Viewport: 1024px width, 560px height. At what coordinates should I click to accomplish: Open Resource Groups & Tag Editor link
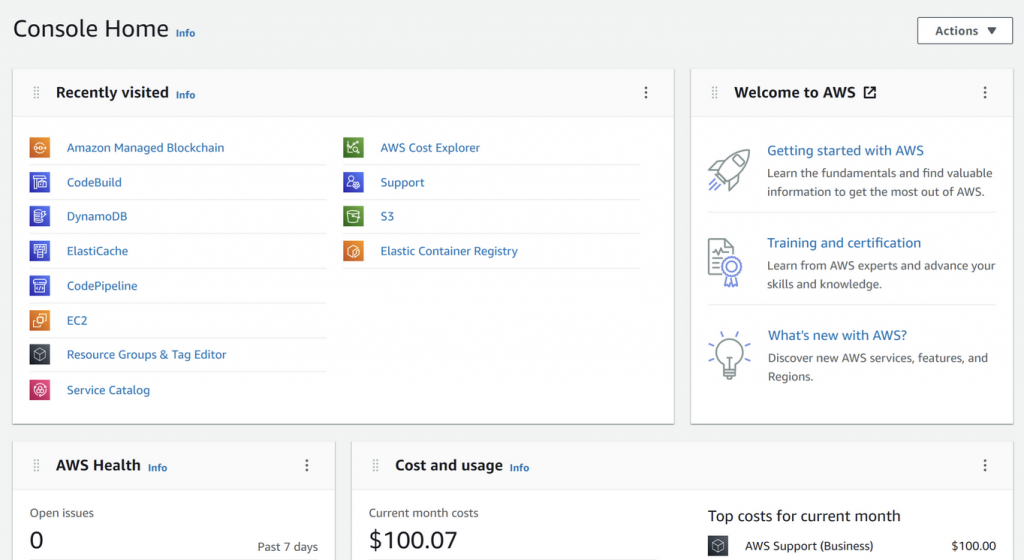146,354
